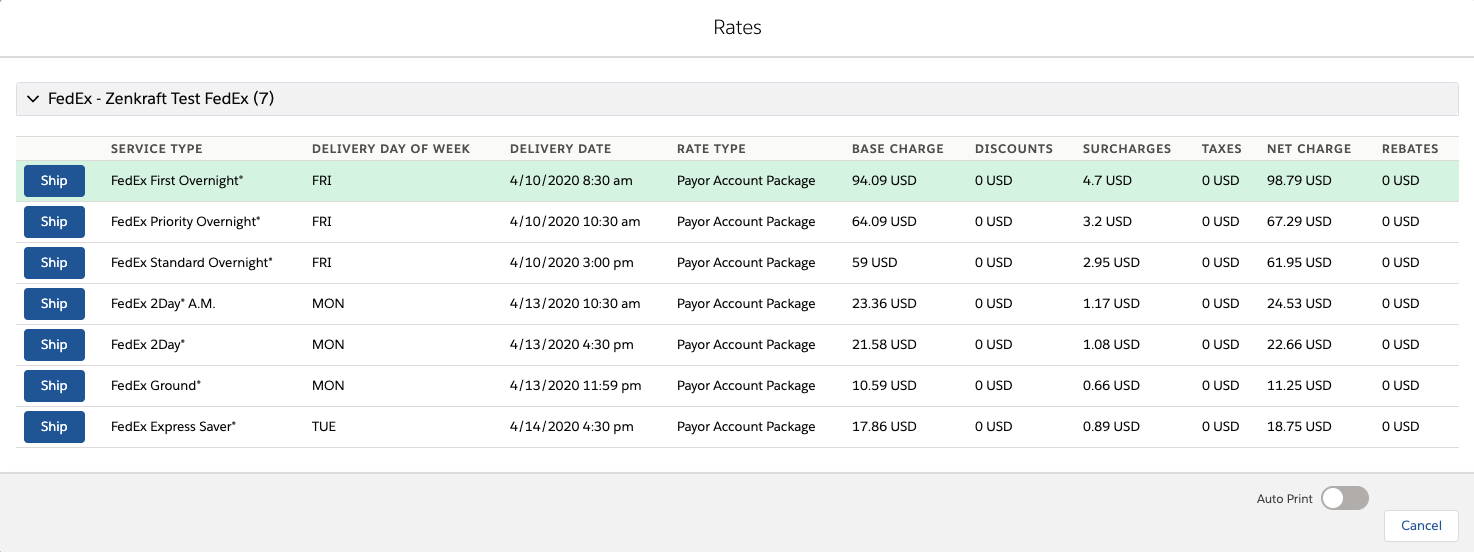Click the 1.17 USD surcharge

pyautogui.click(x=1111, y=304)
